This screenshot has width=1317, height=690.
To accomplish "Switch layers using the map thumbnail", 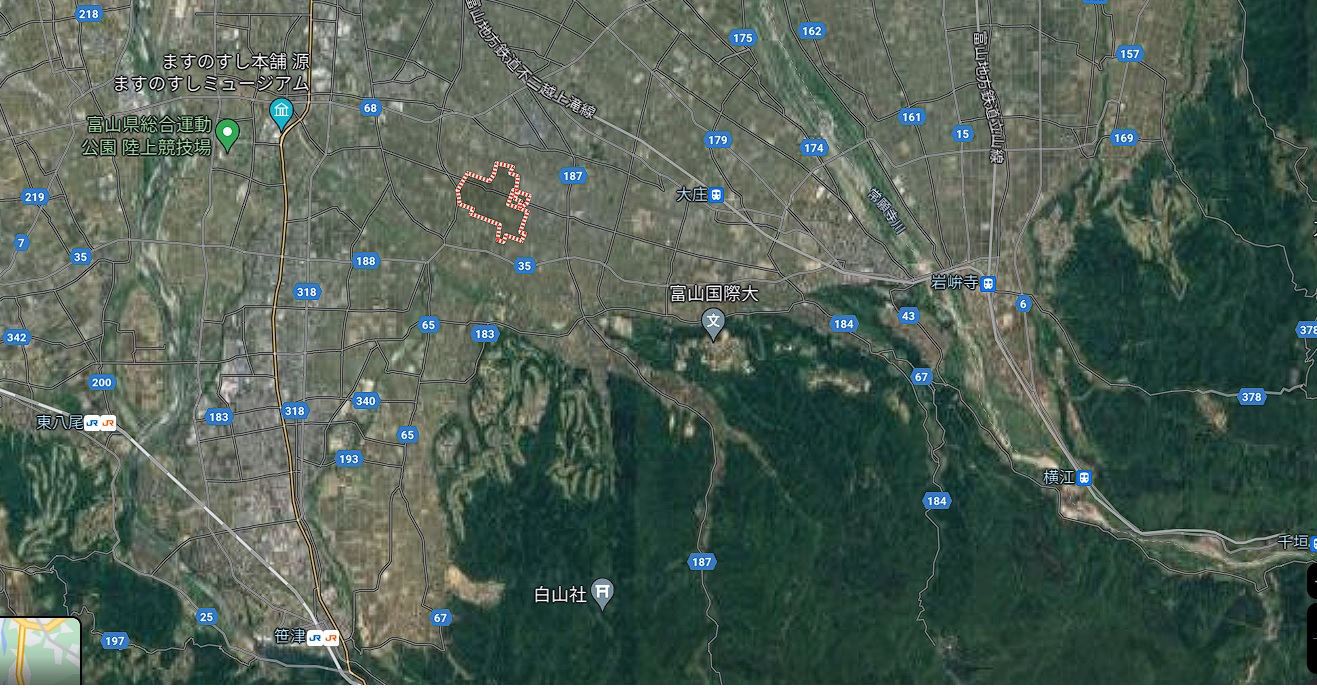I will 40,652.
